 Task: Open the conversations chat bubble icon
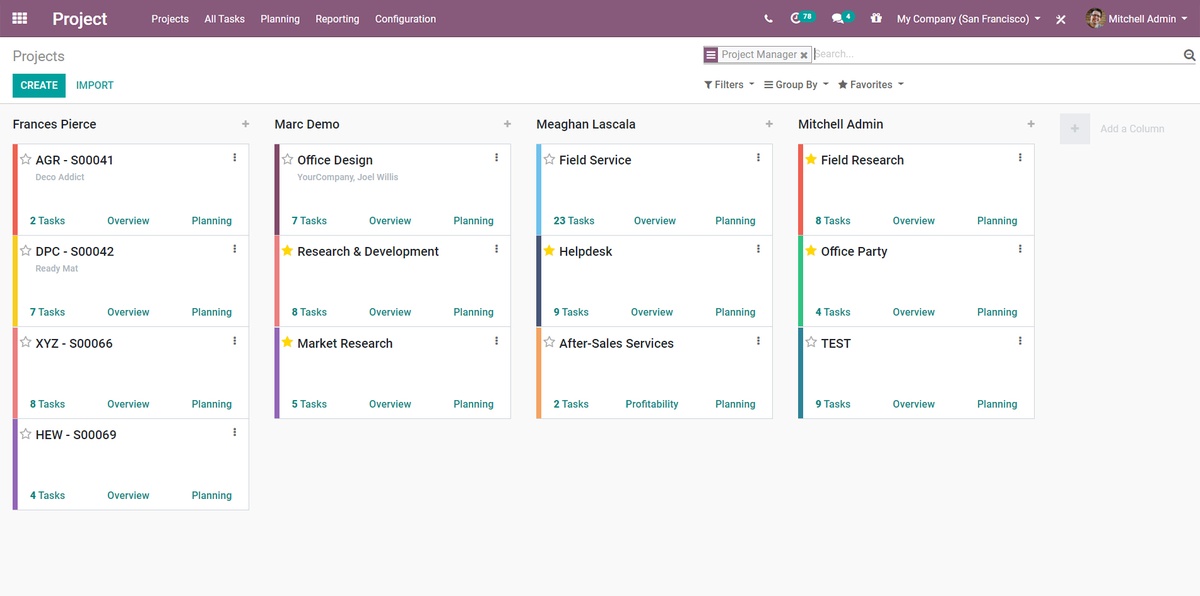tap(839, 18)
